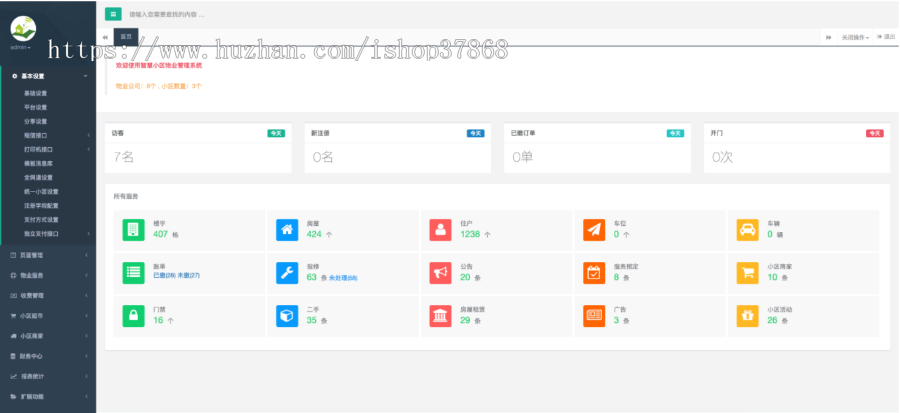Click the 今天 badge on 开门 card
900x413 pixels.
(875, 133)
